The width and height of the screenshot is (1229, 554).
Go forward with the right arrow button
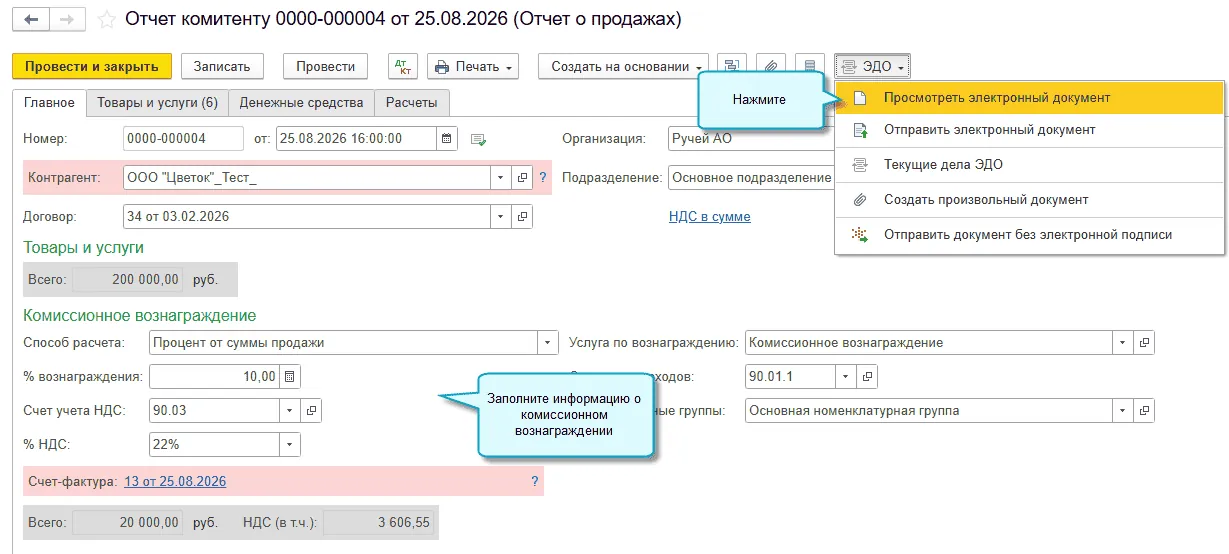coord(66,20)
